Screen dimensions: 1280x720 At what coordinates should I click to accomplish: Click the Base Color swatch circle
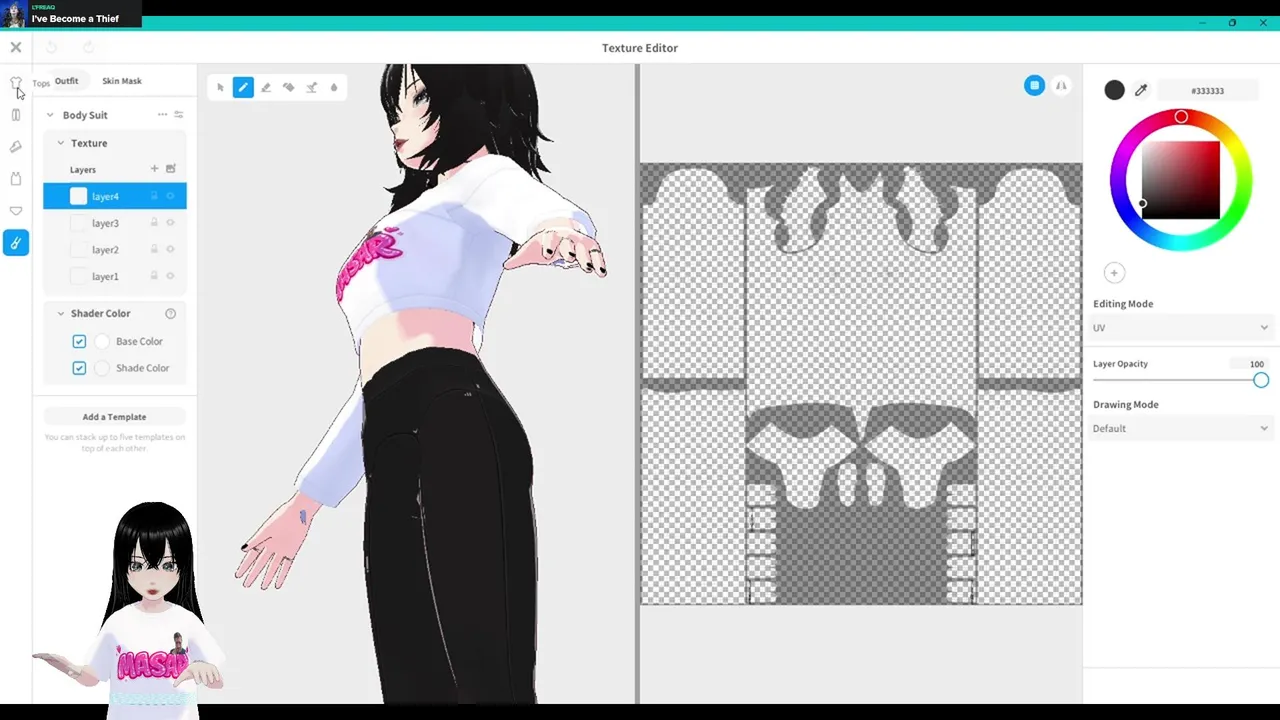point(102,341)
